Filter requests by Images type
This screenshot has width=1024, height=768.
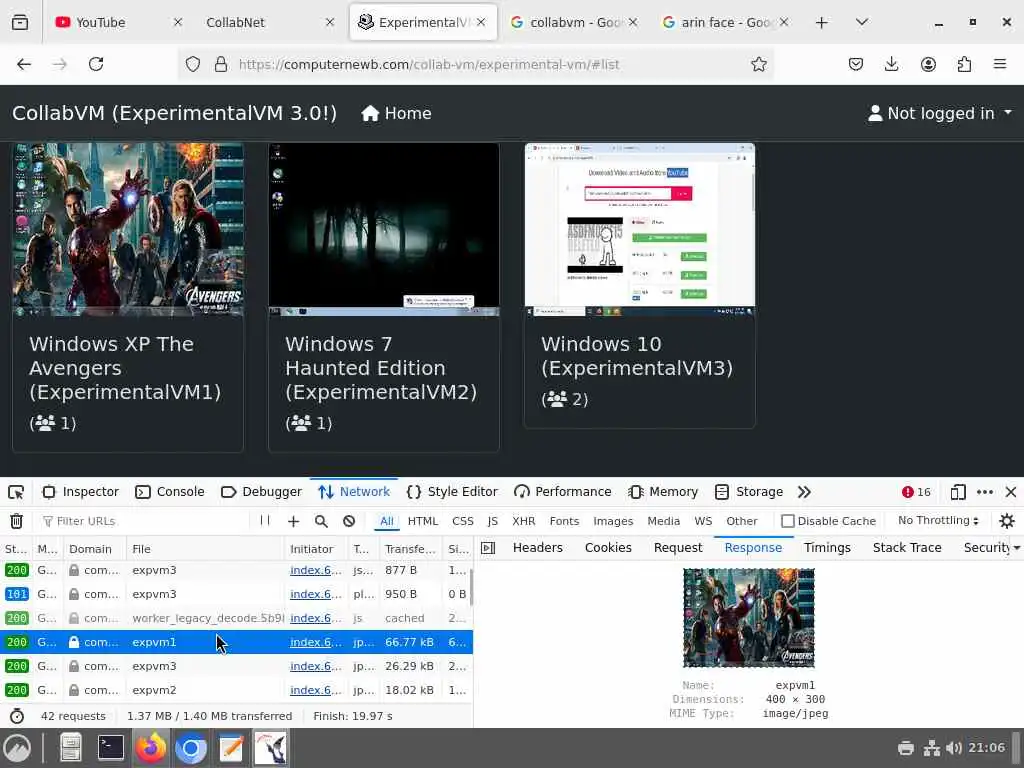point(613,521)
